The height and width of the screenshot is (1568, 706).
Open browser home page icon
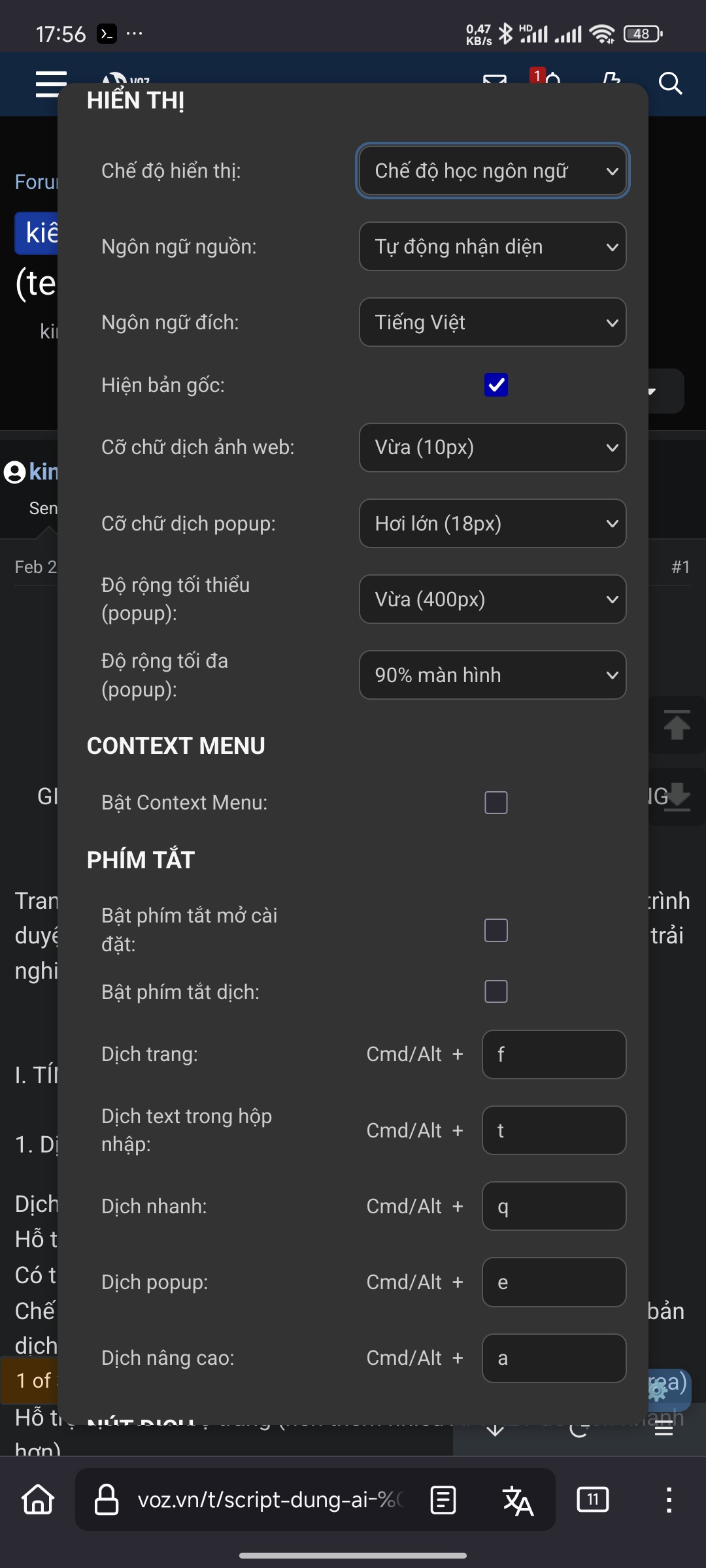pyautogui.click(x=38, y=1499)
